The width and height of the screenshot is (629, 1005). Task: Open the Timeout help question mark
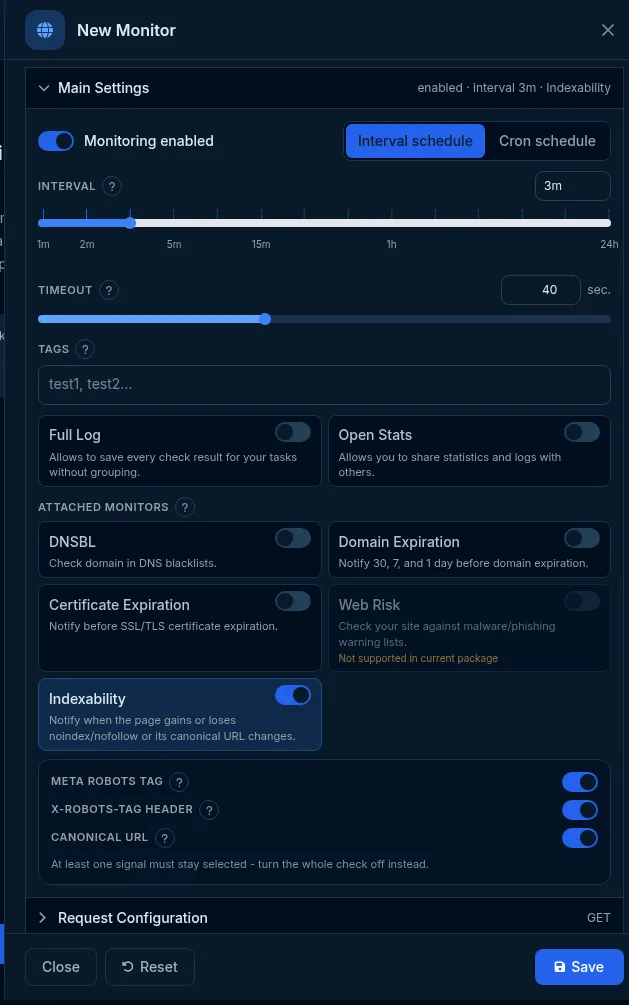tap(109, 290)
